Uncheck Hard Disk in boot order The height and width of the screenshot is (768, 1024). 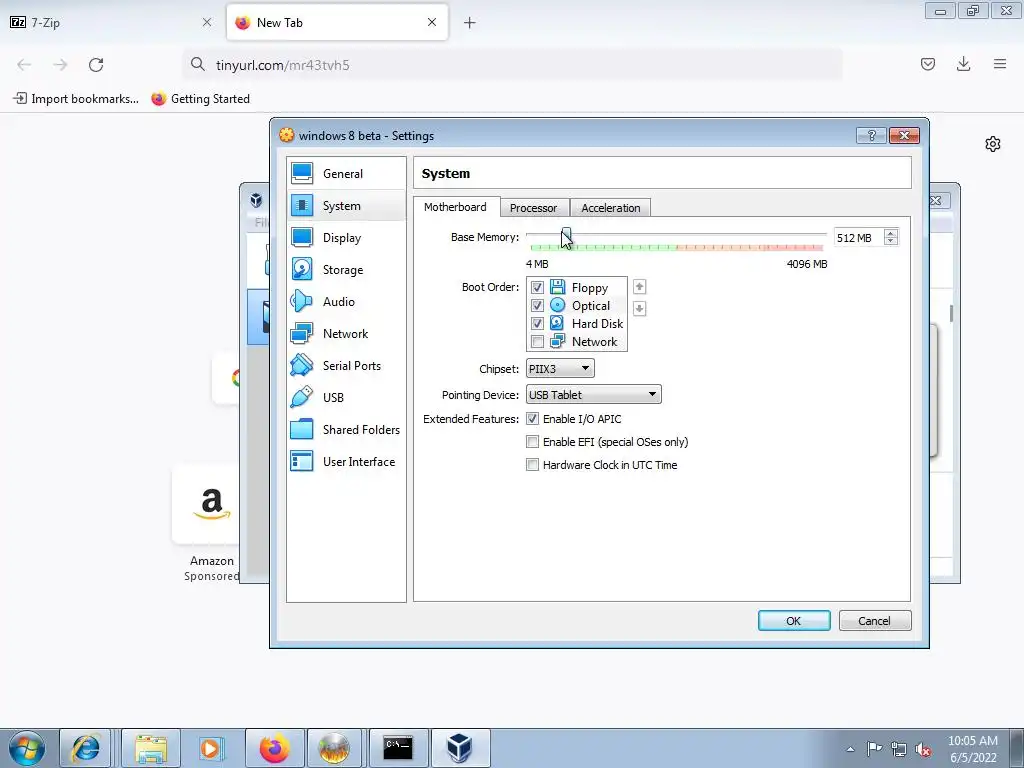537,323
